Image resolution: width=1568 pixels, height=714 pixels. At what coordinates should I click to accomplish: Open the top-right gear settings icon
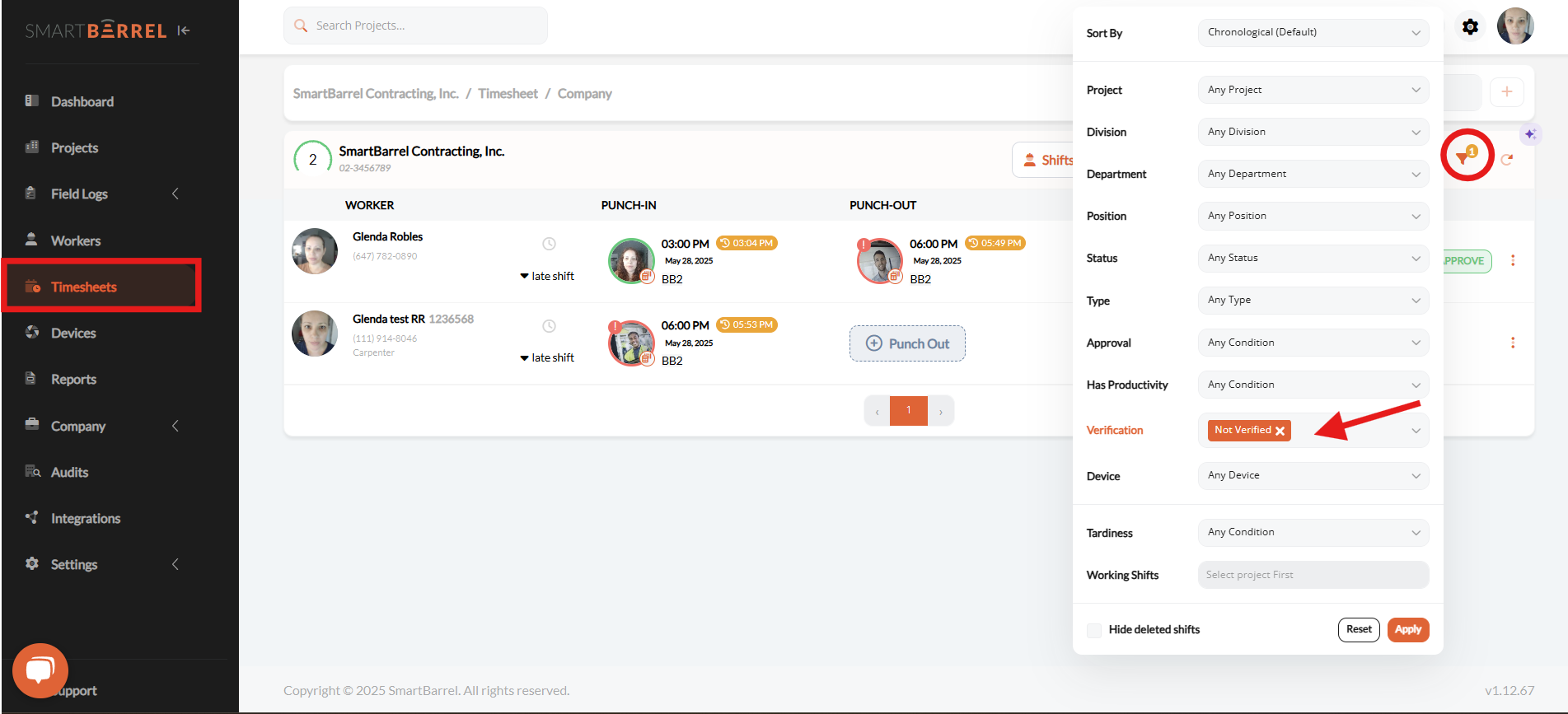point(1470,27)
